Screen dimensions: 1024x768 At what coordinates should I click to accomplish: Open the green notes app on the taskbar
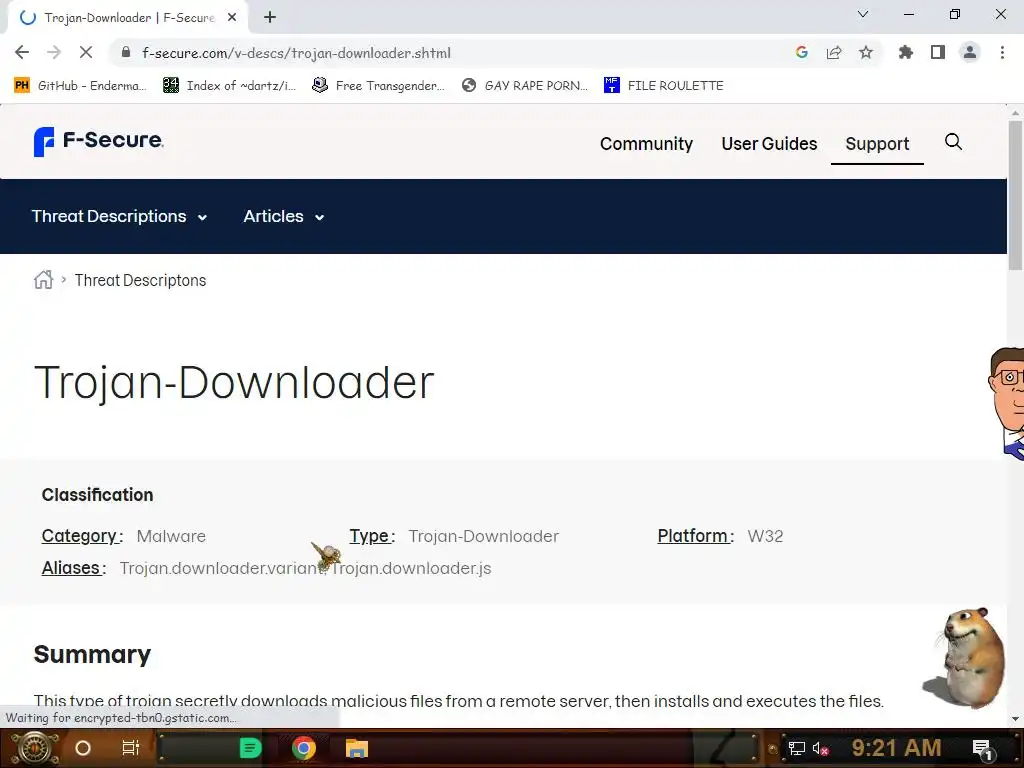coord(250,748)
